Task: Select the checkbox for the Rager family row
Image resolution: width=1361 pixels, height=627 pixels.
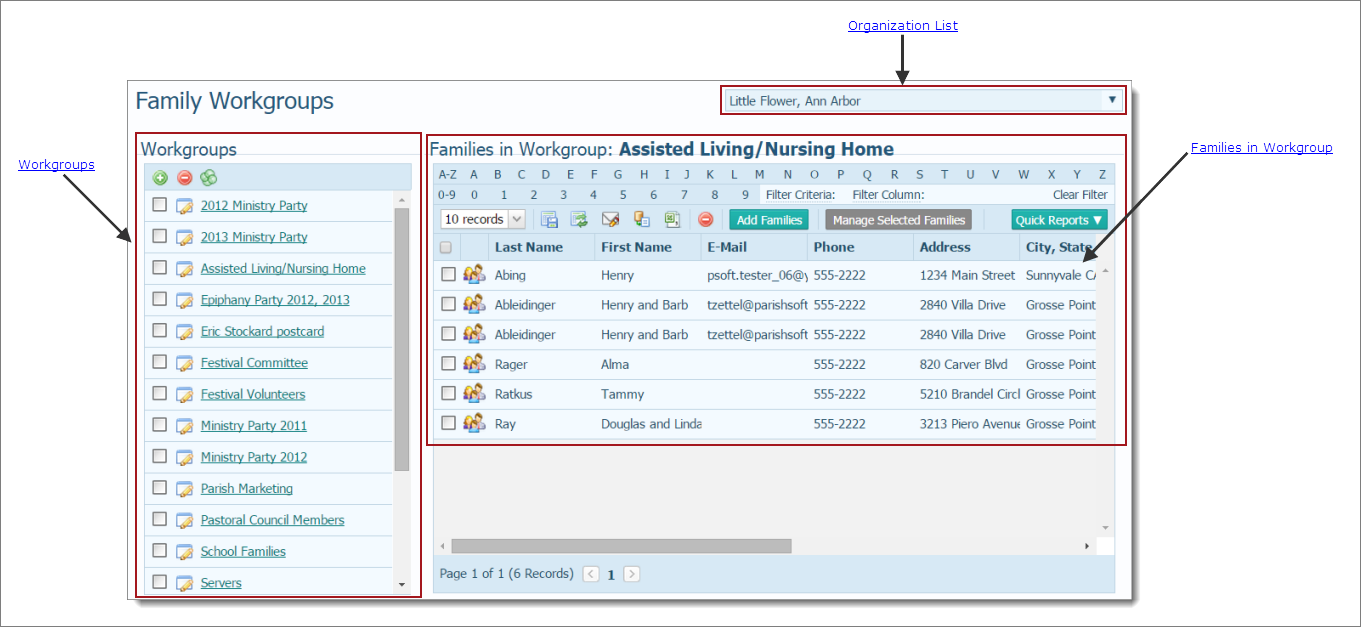Action: pos(448,364)
